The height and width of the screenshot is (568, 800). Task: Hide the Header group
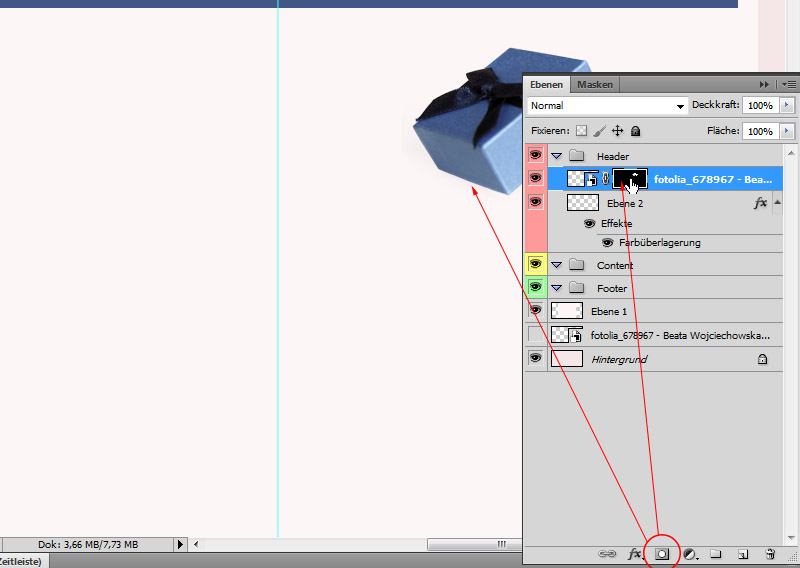click(x=535, y=156)
